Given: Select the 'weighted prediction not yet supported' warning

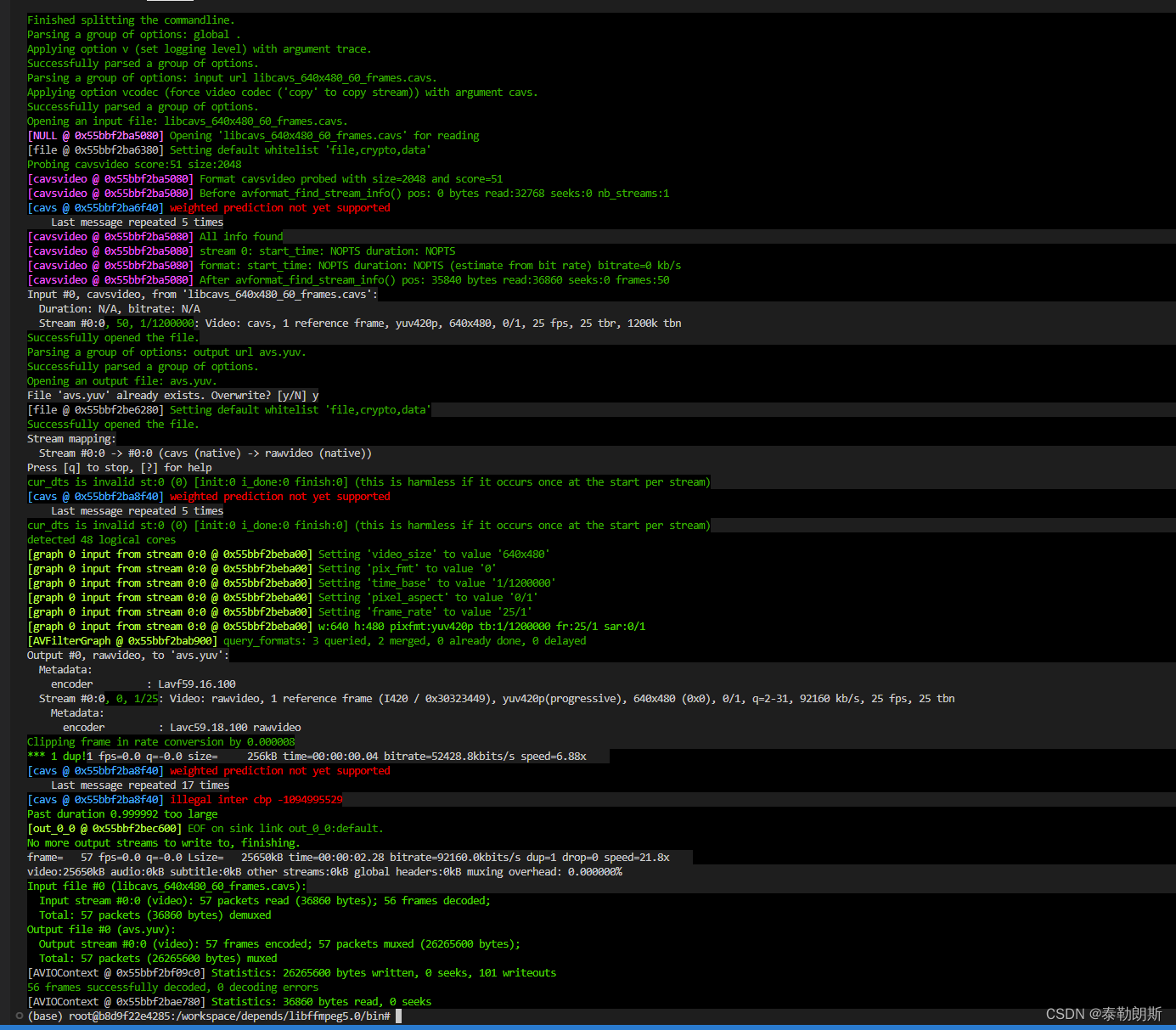Looking at the screenshot, I should [280, 207].
